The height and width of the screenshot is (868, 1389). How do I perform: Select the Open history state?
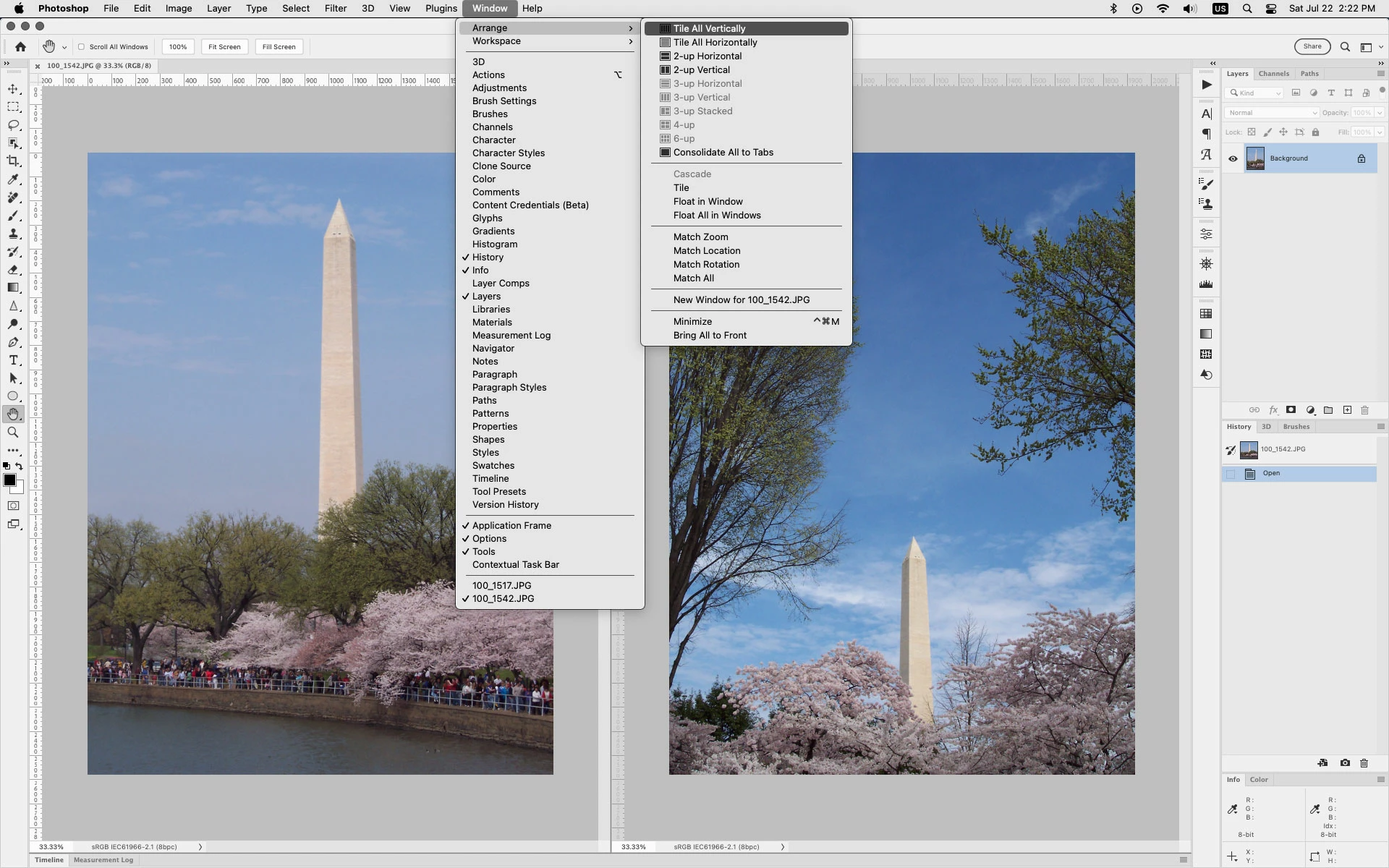tap(1271, 474)
